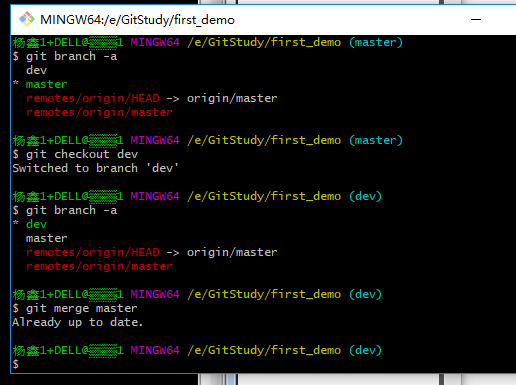The width and height of the screenshot is (516, 385).
Task: Click white 'dev' entry in first branch listing
Action: pos(37,70)
